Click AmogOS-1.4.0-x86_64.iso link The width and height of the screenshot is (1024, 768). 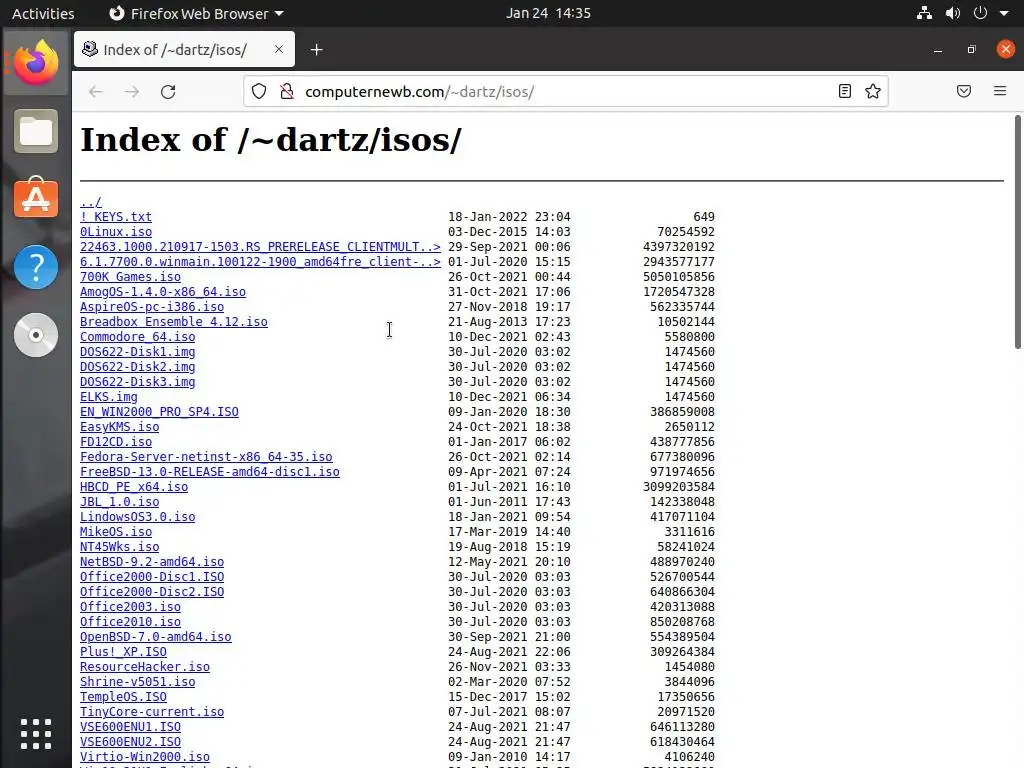[x=163, y=292]
